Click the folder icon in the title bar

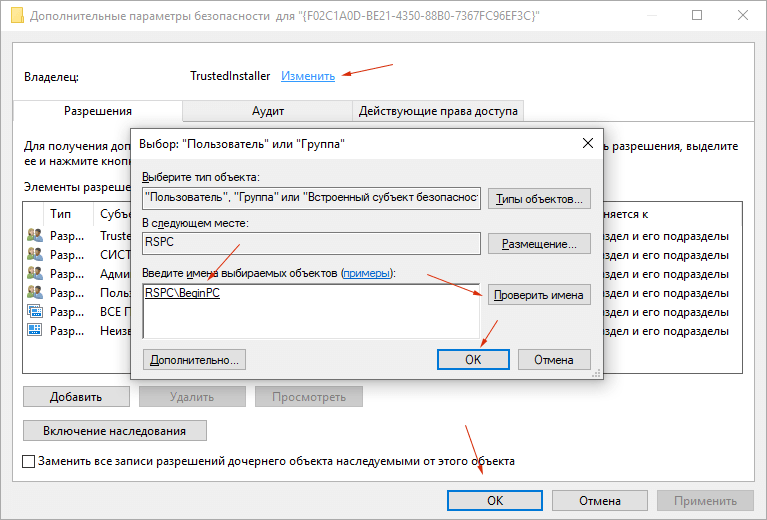[x=17, y=16]
